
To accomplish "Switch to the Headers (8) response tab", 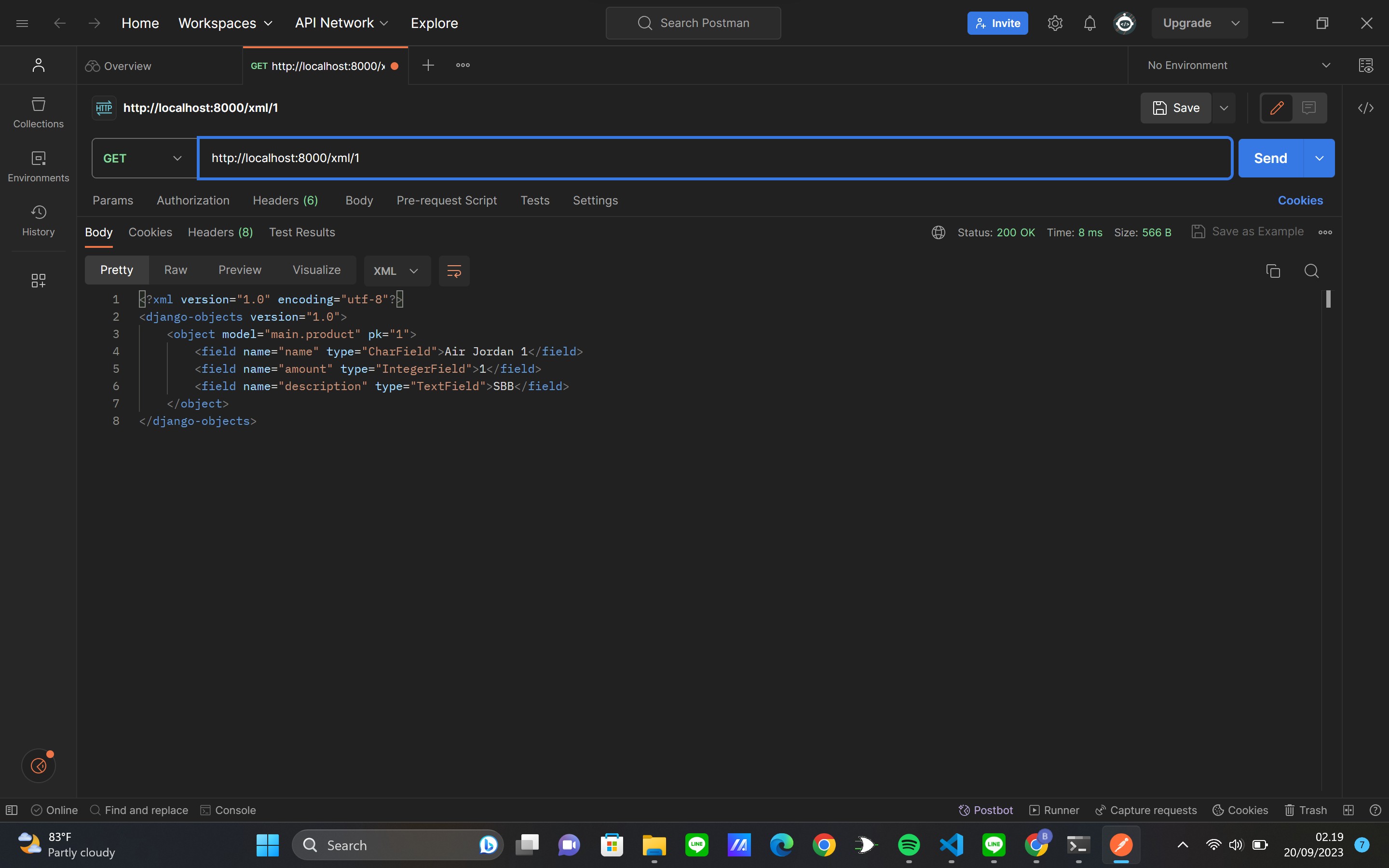I will click(220, 232).
